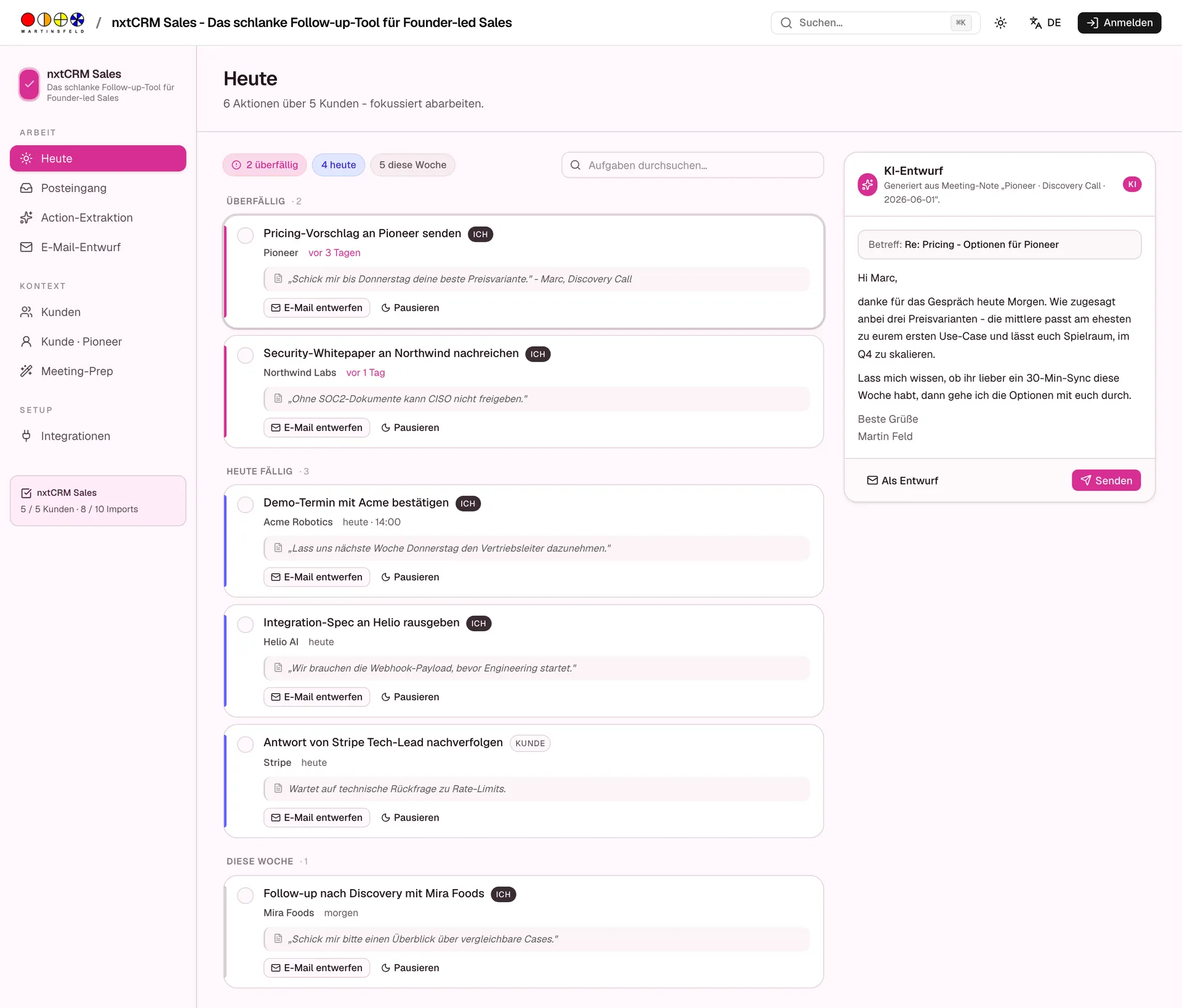Click the ICH badge on Demo-Termin task
1182x1008 pixels.
tap(468, 504)
